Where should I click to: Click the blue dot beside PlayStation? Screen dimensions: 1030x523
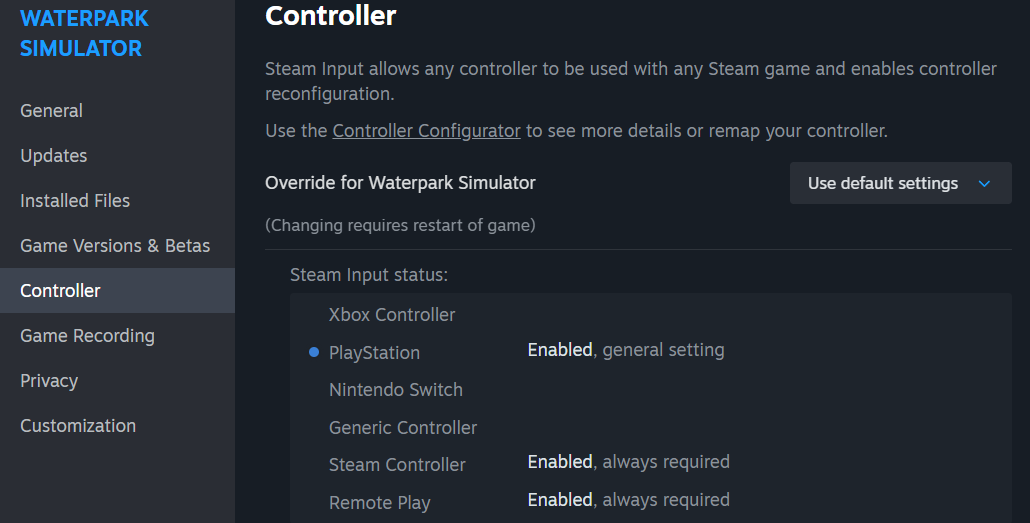(x=314, y=352)
